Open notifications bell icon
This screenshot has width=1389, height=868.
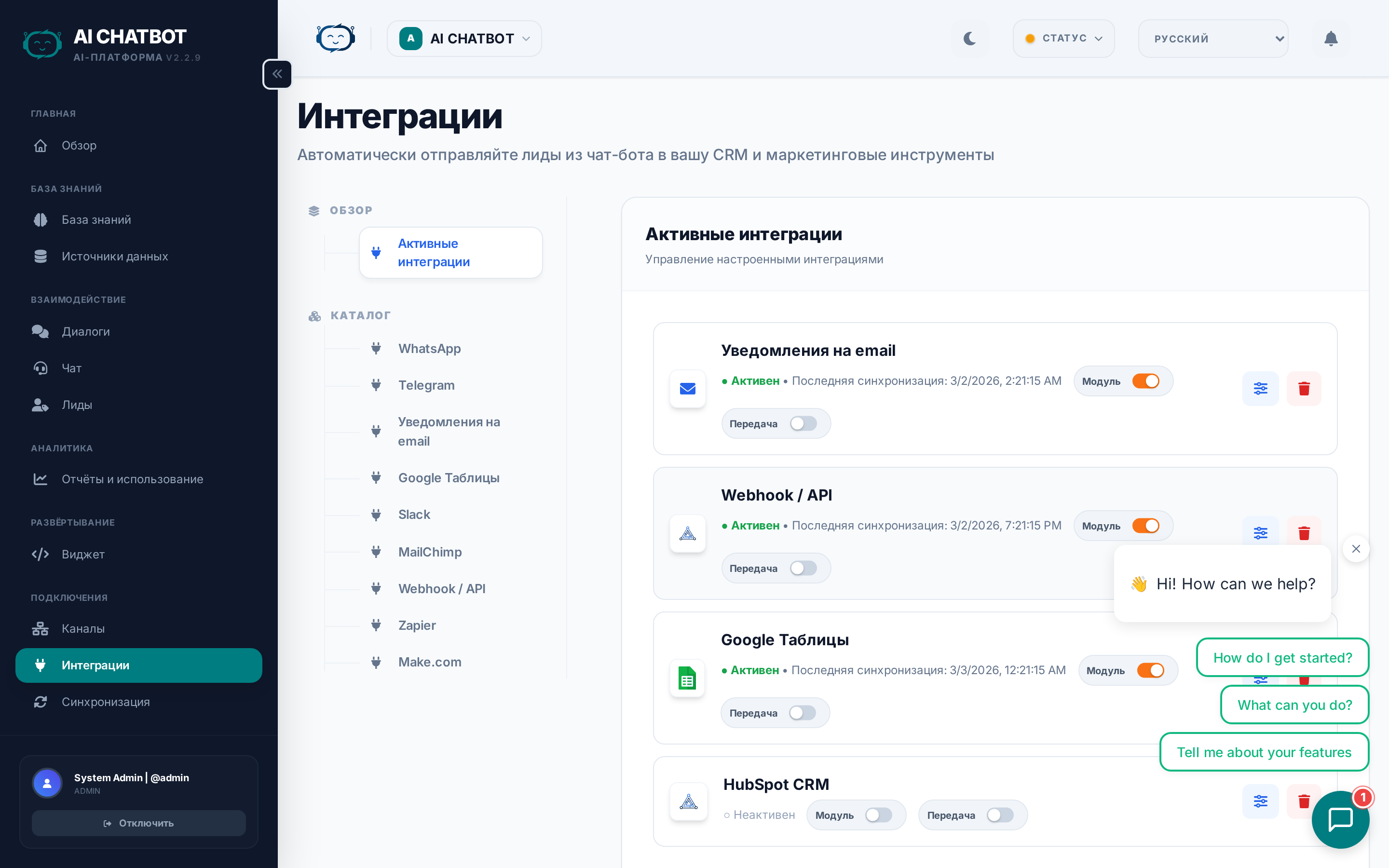pos(1331,39)
